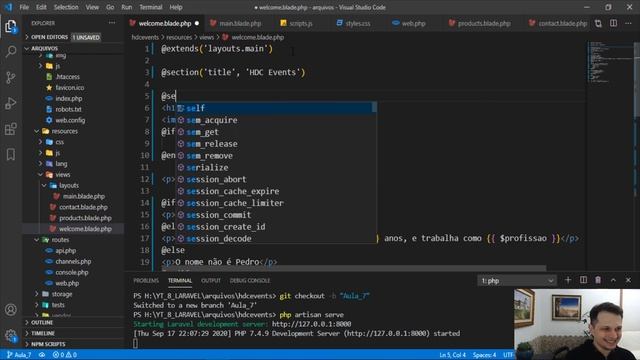The width and height of the screenshot is (640, 360).
Task: Switch to the styles.css tab
Action: point(358,24)
